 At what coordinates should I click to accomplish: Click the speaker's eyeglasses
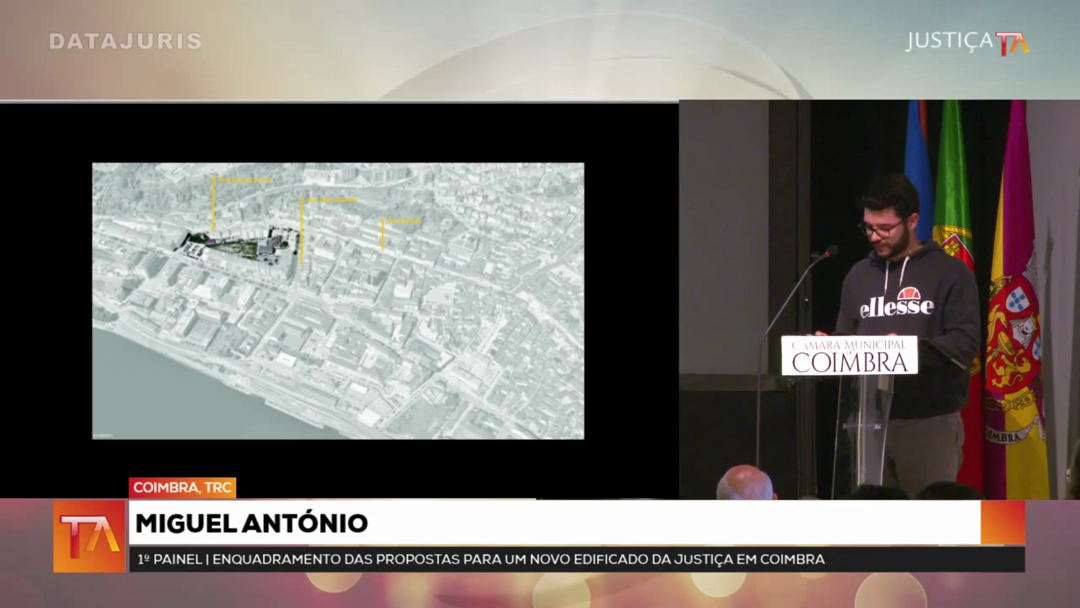(x=880, y=229)
